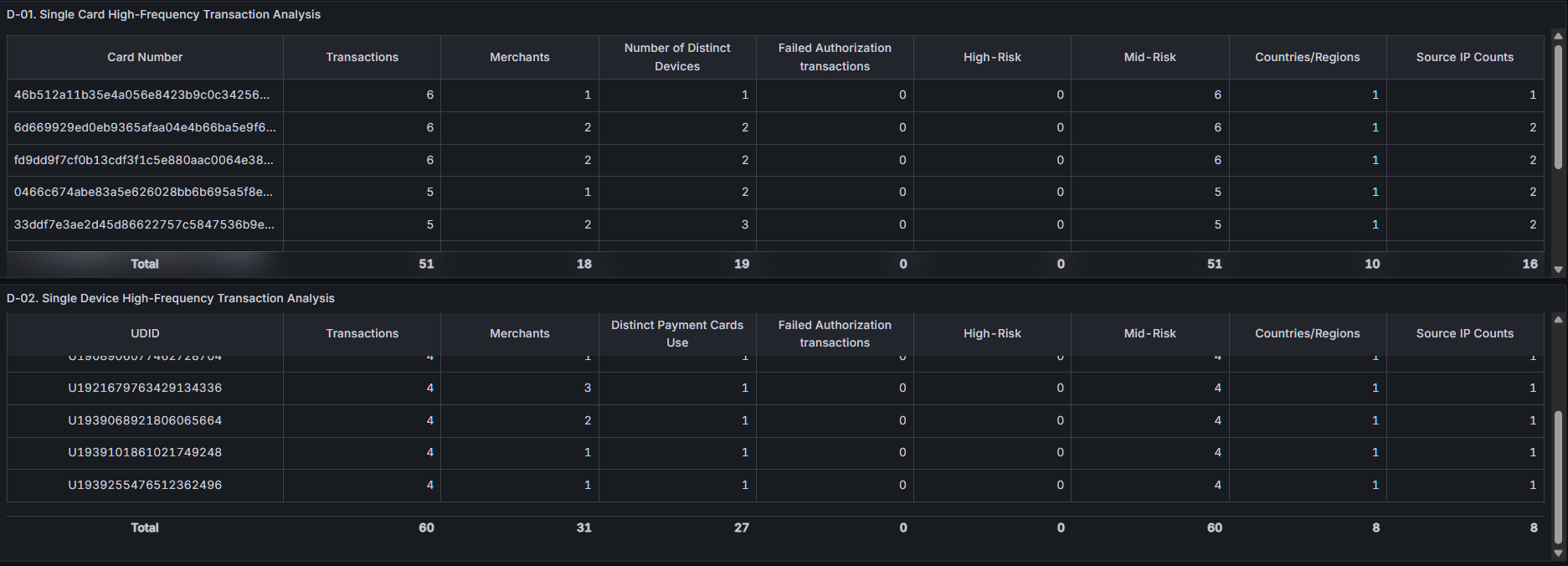The height and width of the screenshot is (566, 1568).
Task: Click scroll-down arrow of D-02 table
Action: pos(1558,553)
